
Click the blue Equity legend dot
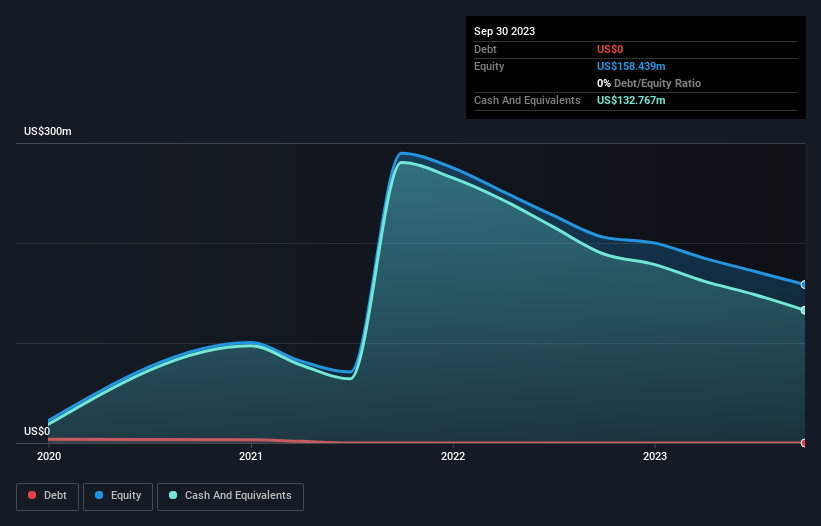99,495
